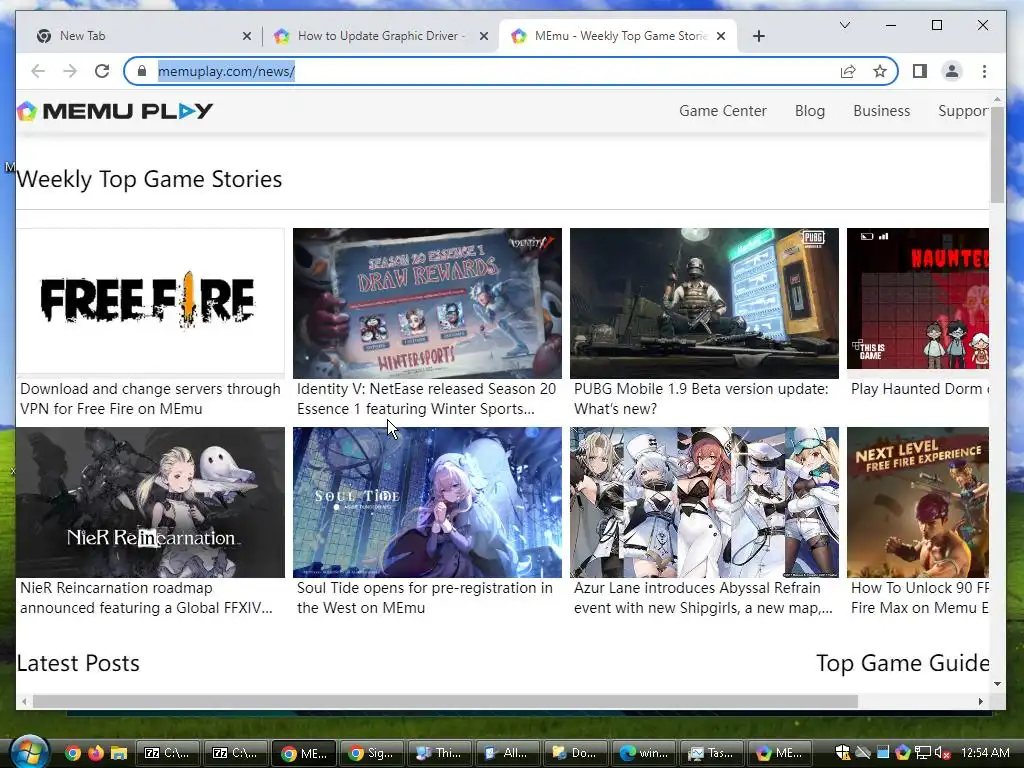The width and height of the screenshot is (1024, 768).
Task: Open the Chrome profile avatar menu
Action: (x=952, y=71)
